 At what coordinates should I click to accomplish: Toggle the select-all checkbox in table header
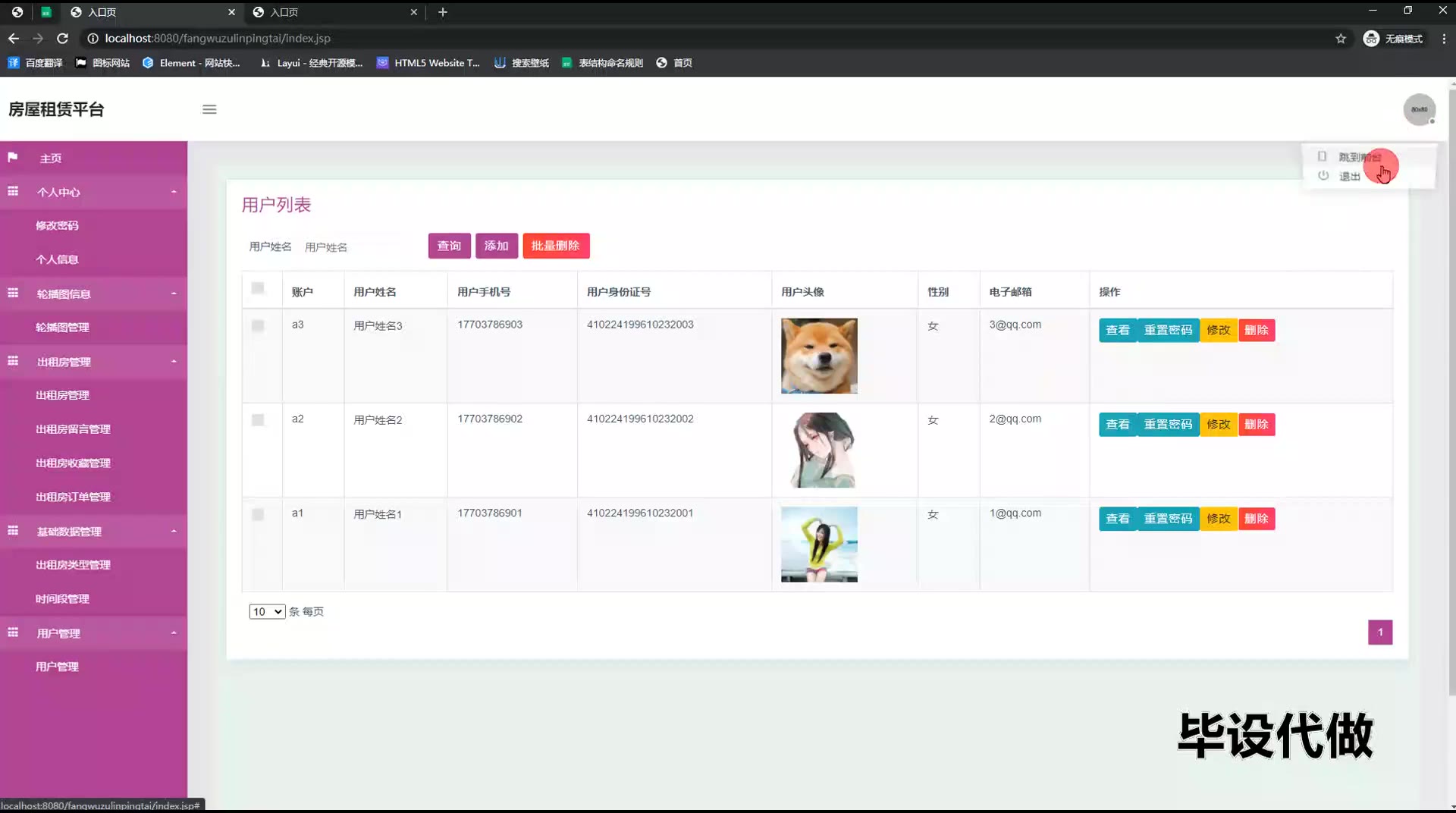point(258,288)
